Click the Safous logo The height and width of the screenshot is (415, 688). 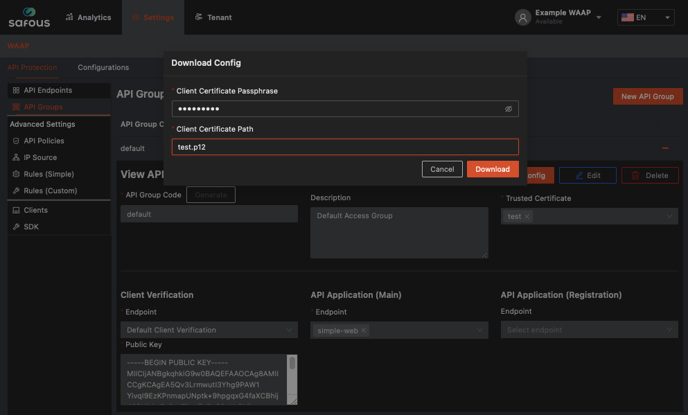[29, 18]
